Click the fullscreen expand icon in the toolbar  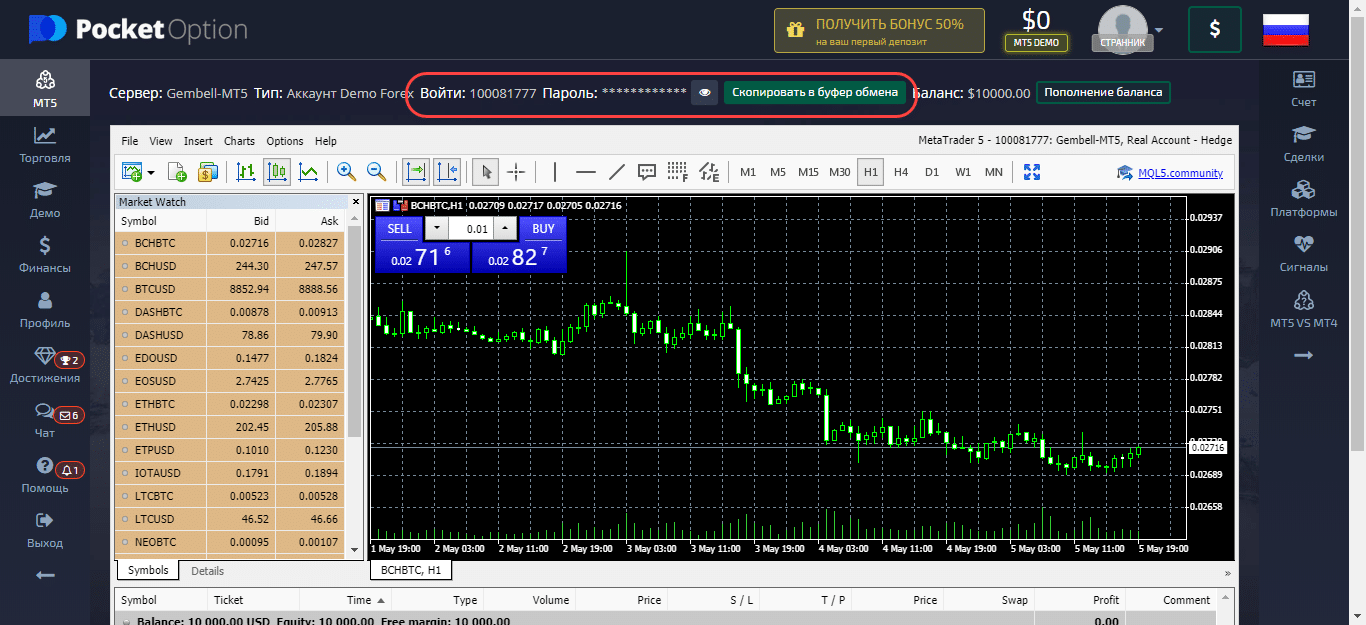coord(1033,172)
